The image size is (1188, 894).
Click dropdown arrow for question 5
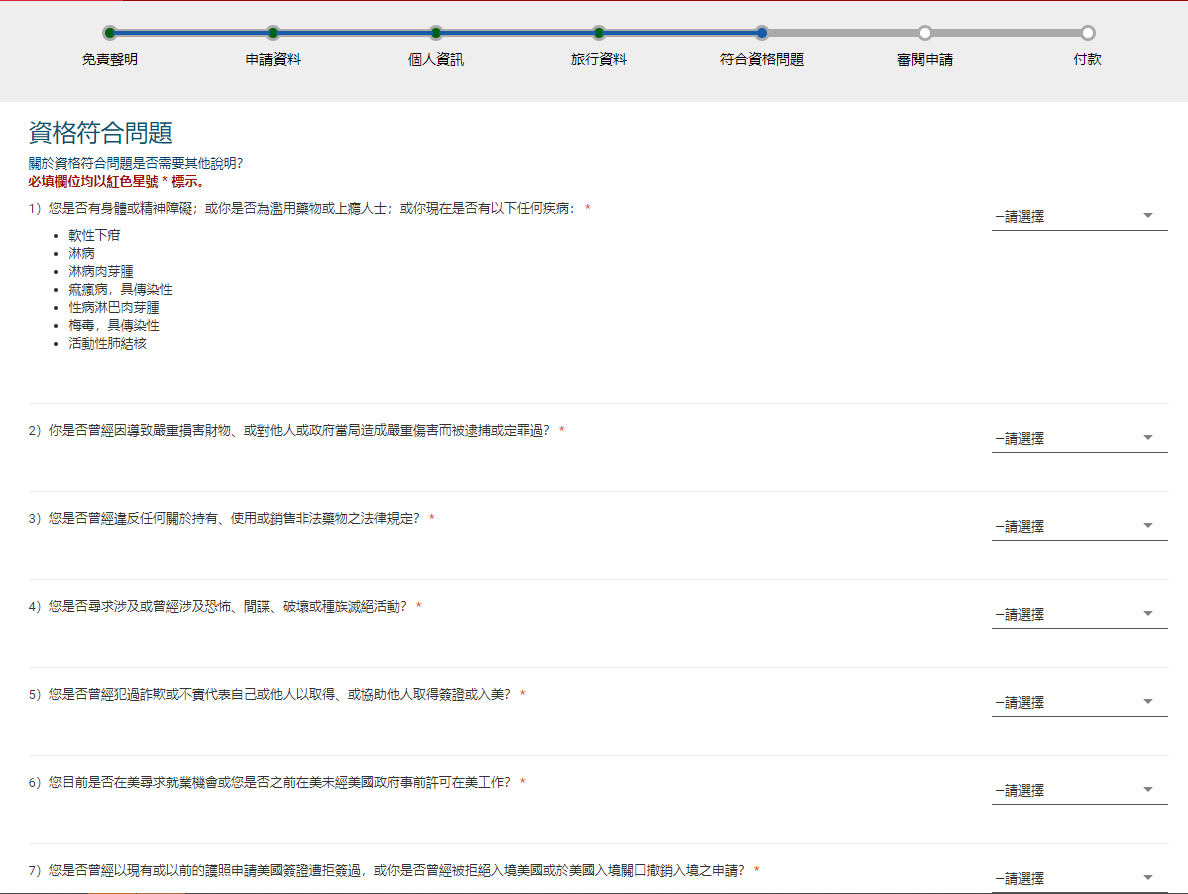(x=1147, y=702)
